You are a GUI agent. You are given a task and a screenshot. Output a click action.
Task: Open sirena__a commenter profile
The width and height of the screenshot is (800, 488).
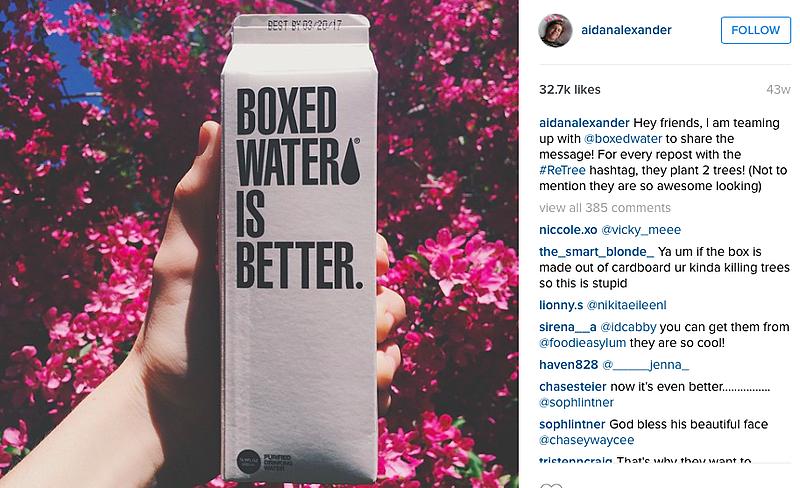click(x=567, y=327)
